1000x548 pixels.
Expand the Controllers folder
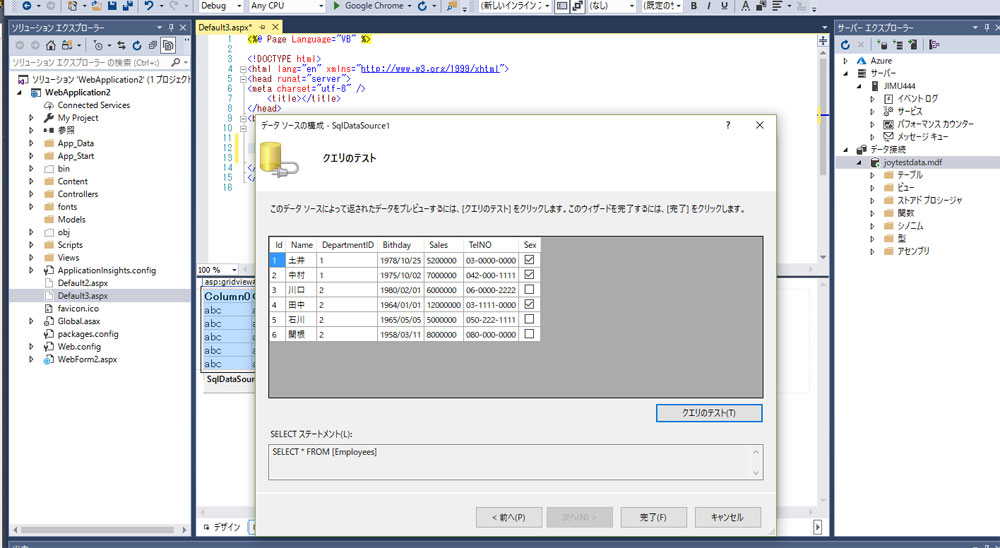31,194
